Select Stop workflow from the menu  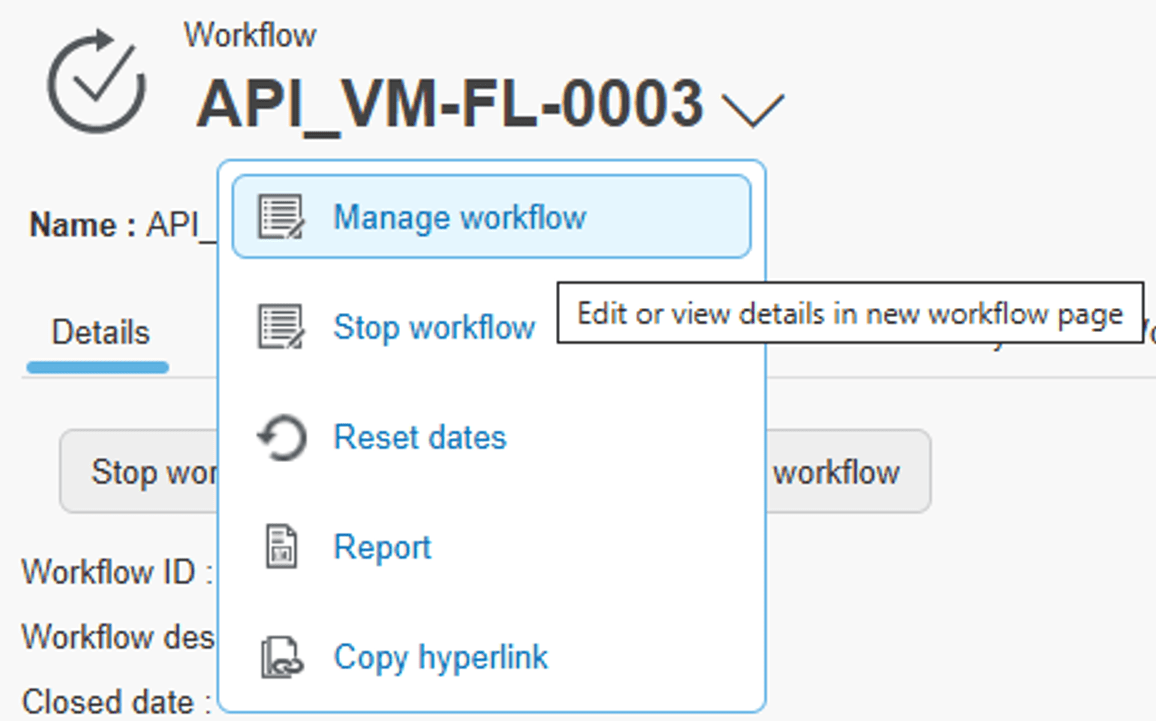pyautogui.click(x=434, y=326)
